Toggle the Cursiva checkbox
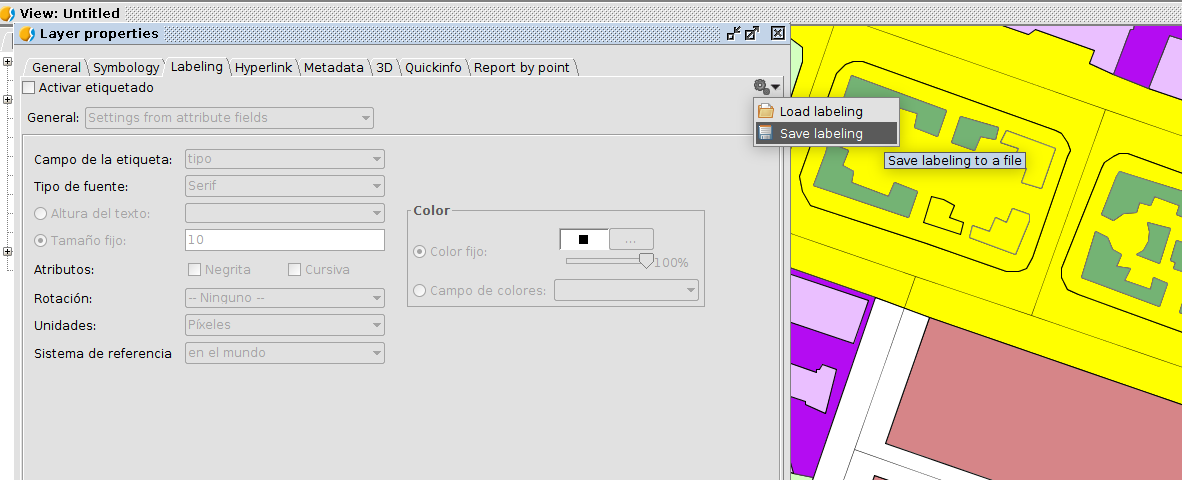1182x480 pixels. (x=295, y=270)
